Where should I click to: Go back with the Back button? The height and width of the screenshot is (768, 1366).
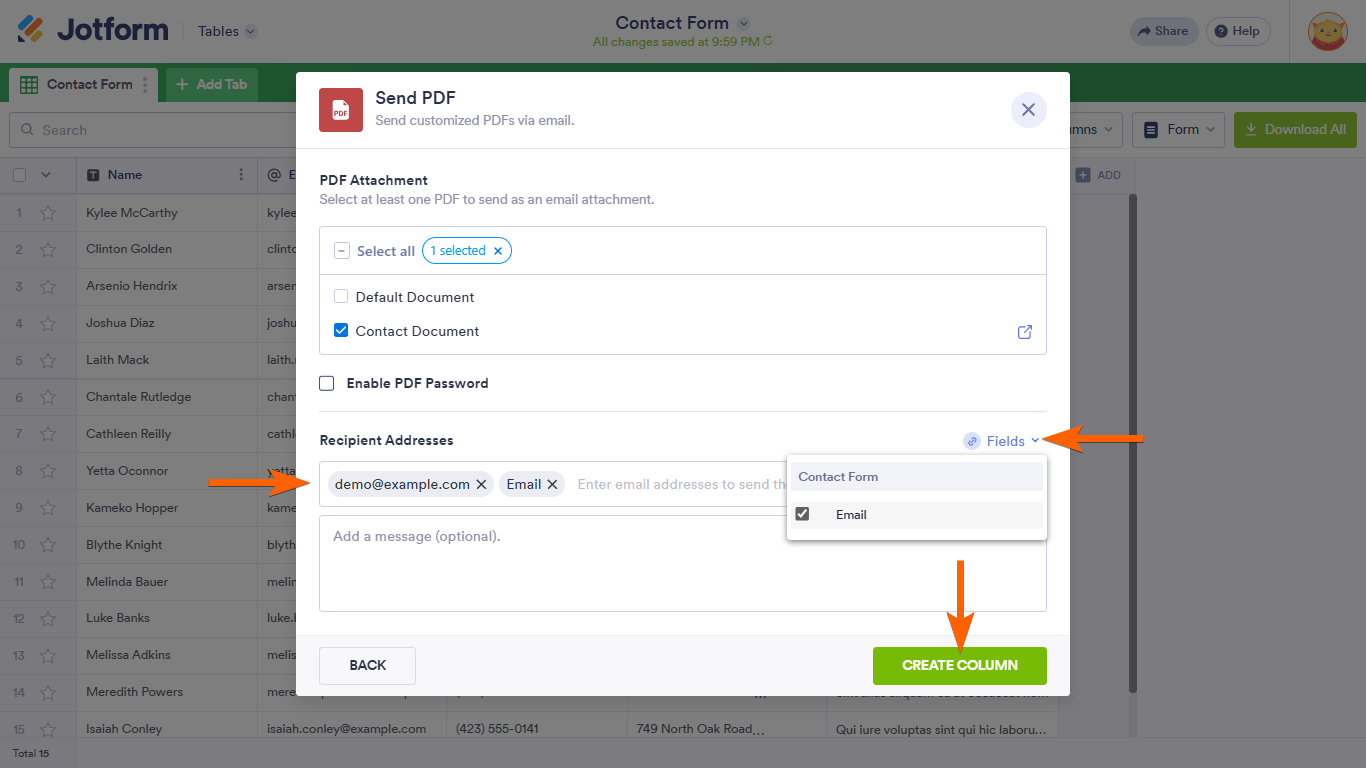pos(367,665)
